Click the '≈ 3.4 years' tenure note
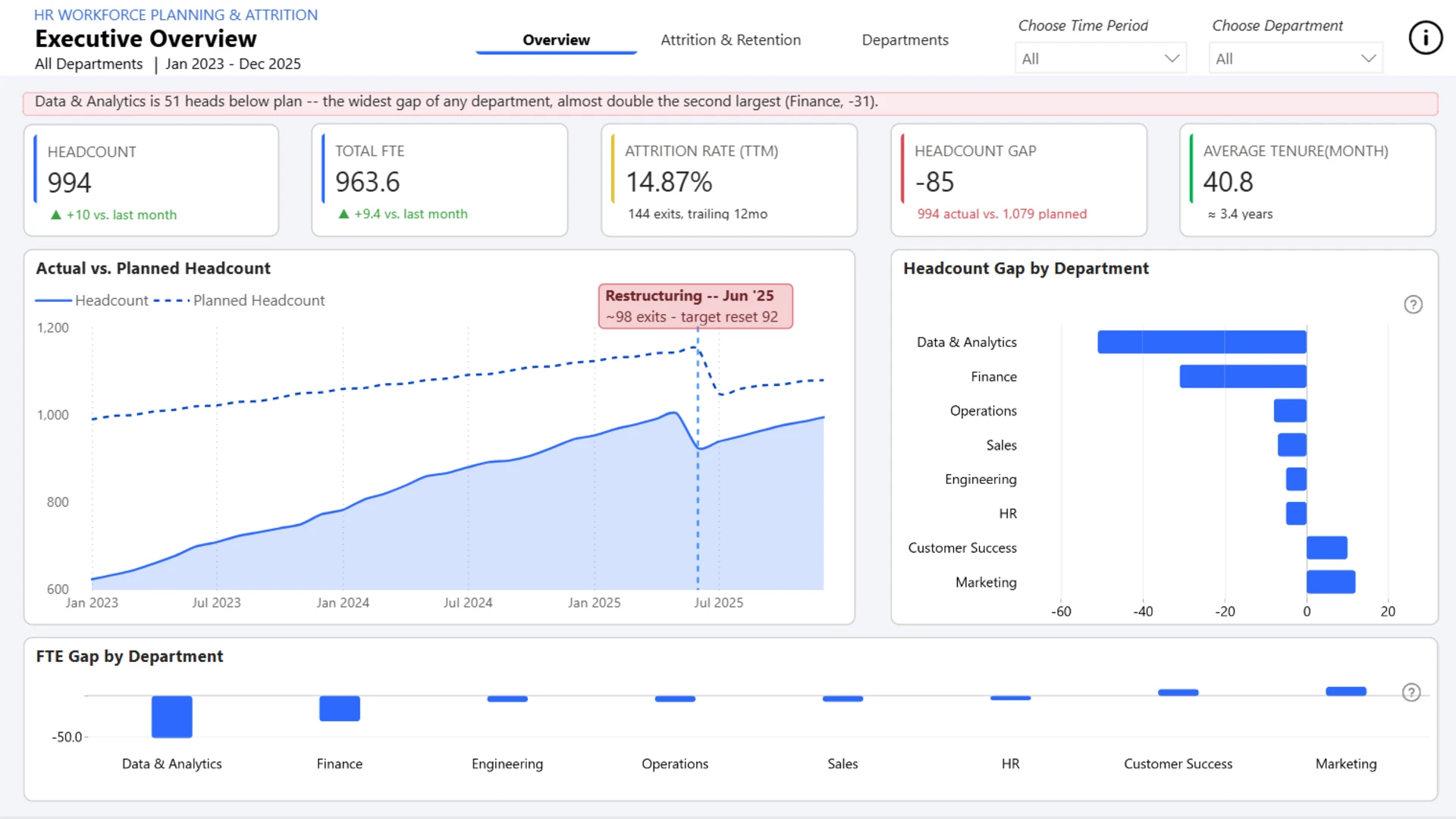This screenshot has height=819, width=1456. [x=1241, y=214]
